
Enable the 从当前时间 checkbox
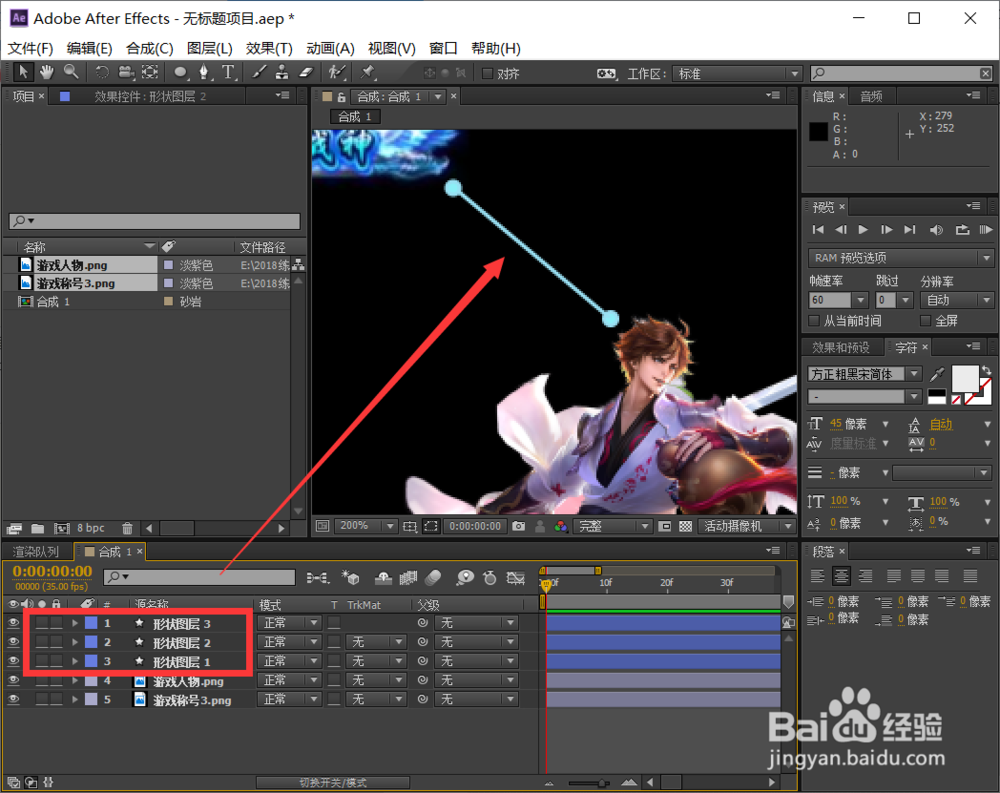pyautogui.click(x=814, y=320)
